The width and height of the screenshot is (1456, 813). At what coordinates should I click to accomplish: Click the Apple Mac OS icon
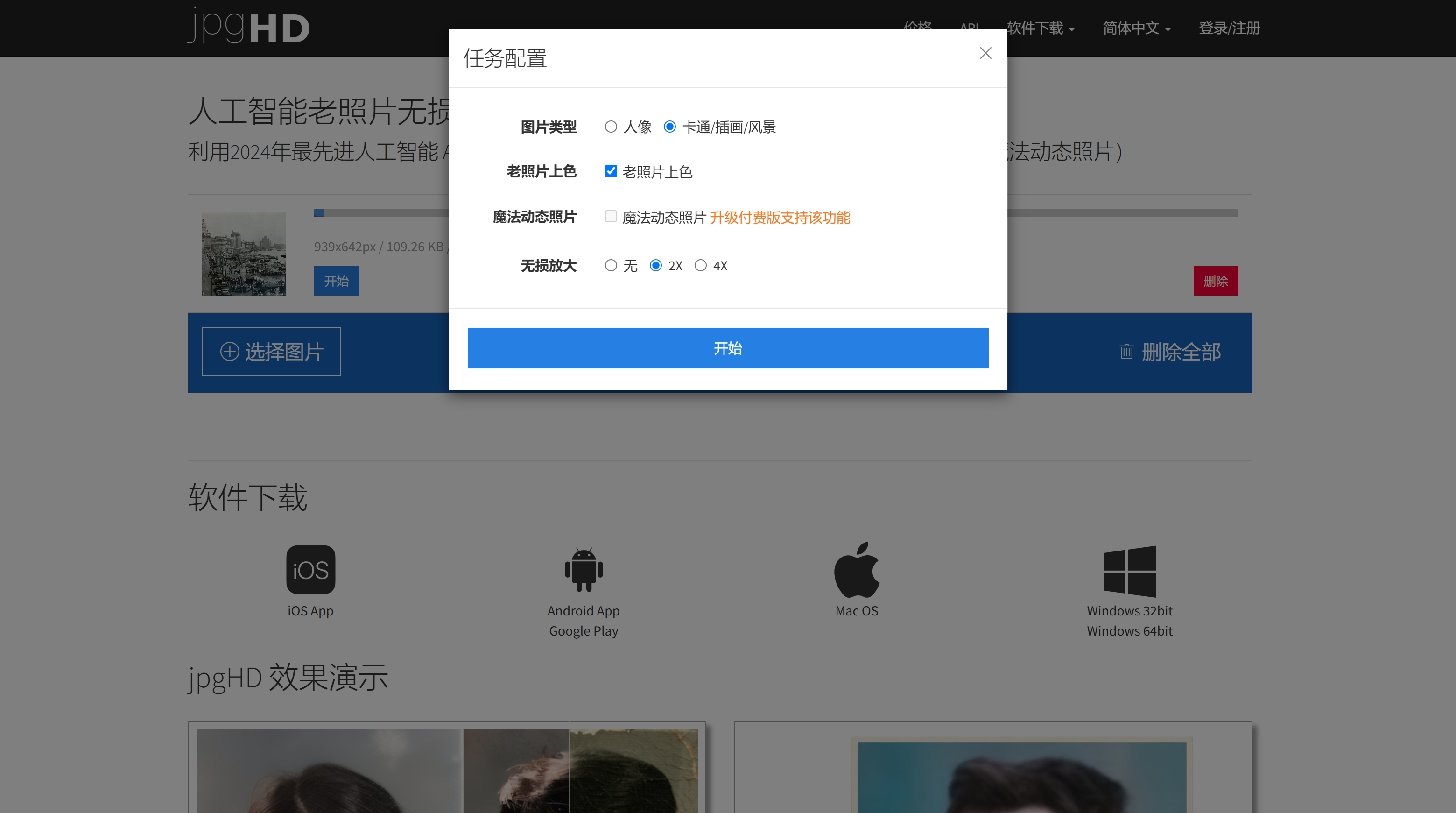pos(857,569)
